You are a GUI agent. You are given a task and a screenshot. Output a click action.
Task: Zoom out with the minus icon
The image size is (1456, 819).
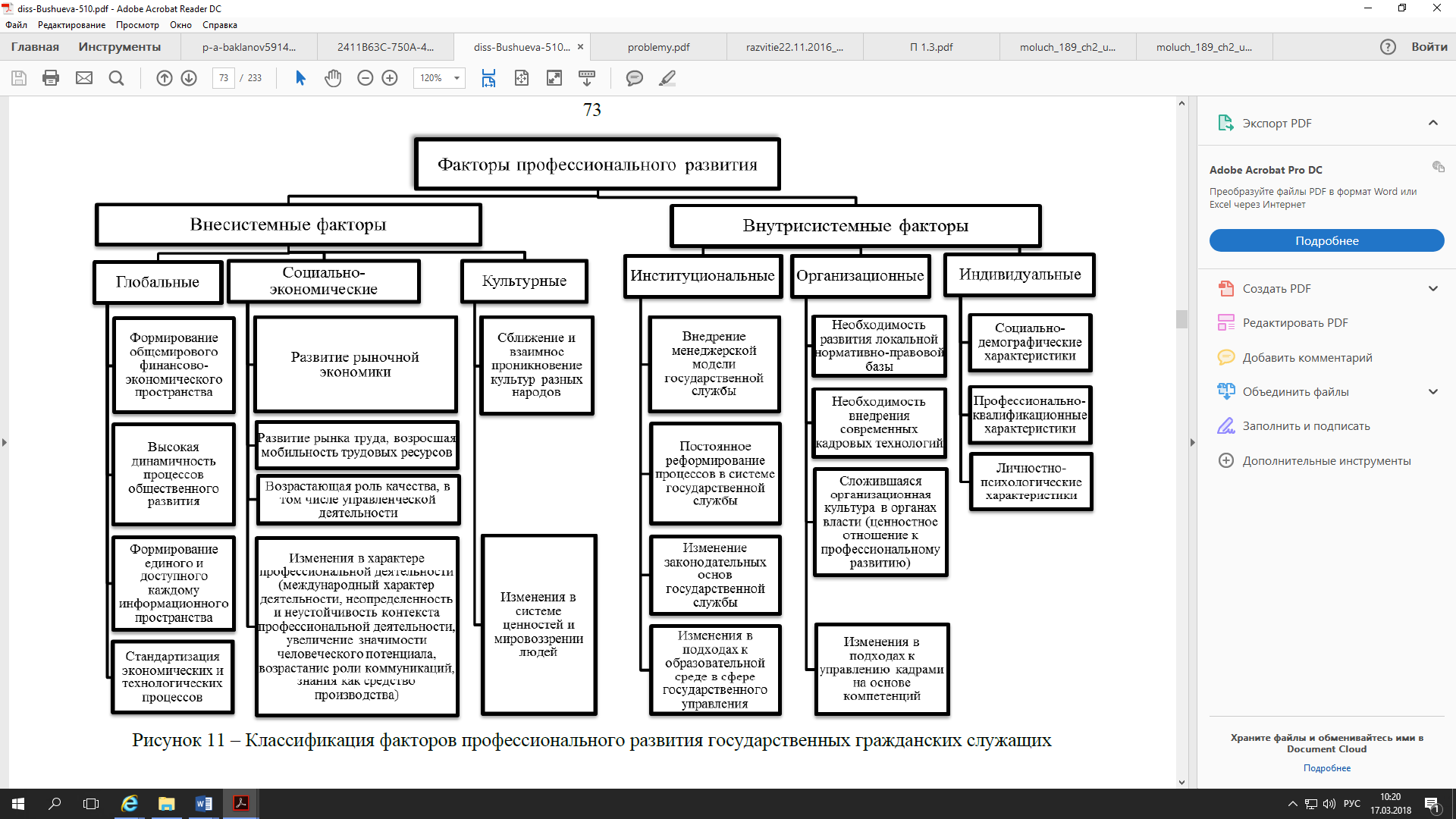tap(366, 78)
